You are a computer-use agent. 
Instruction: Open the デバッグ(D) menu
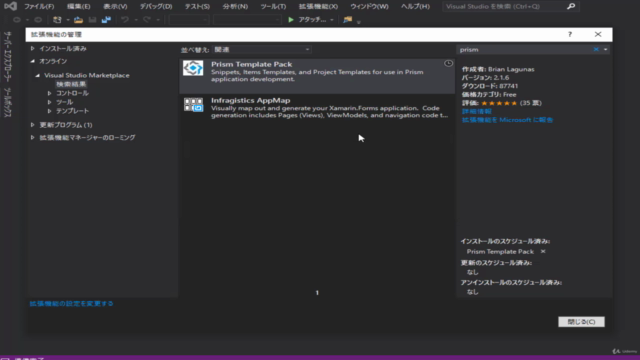tap(156, 6)
